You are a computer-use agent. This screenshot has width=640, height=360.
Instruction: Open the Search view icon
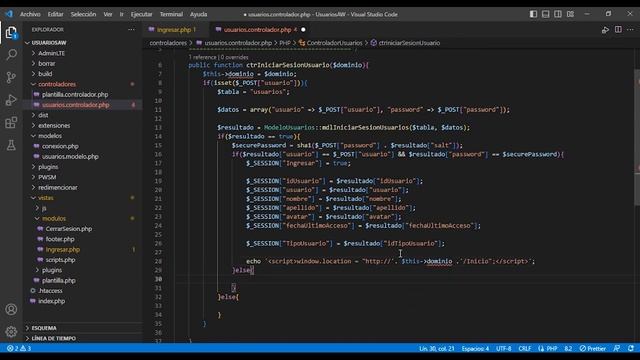(x=11, y=54)
